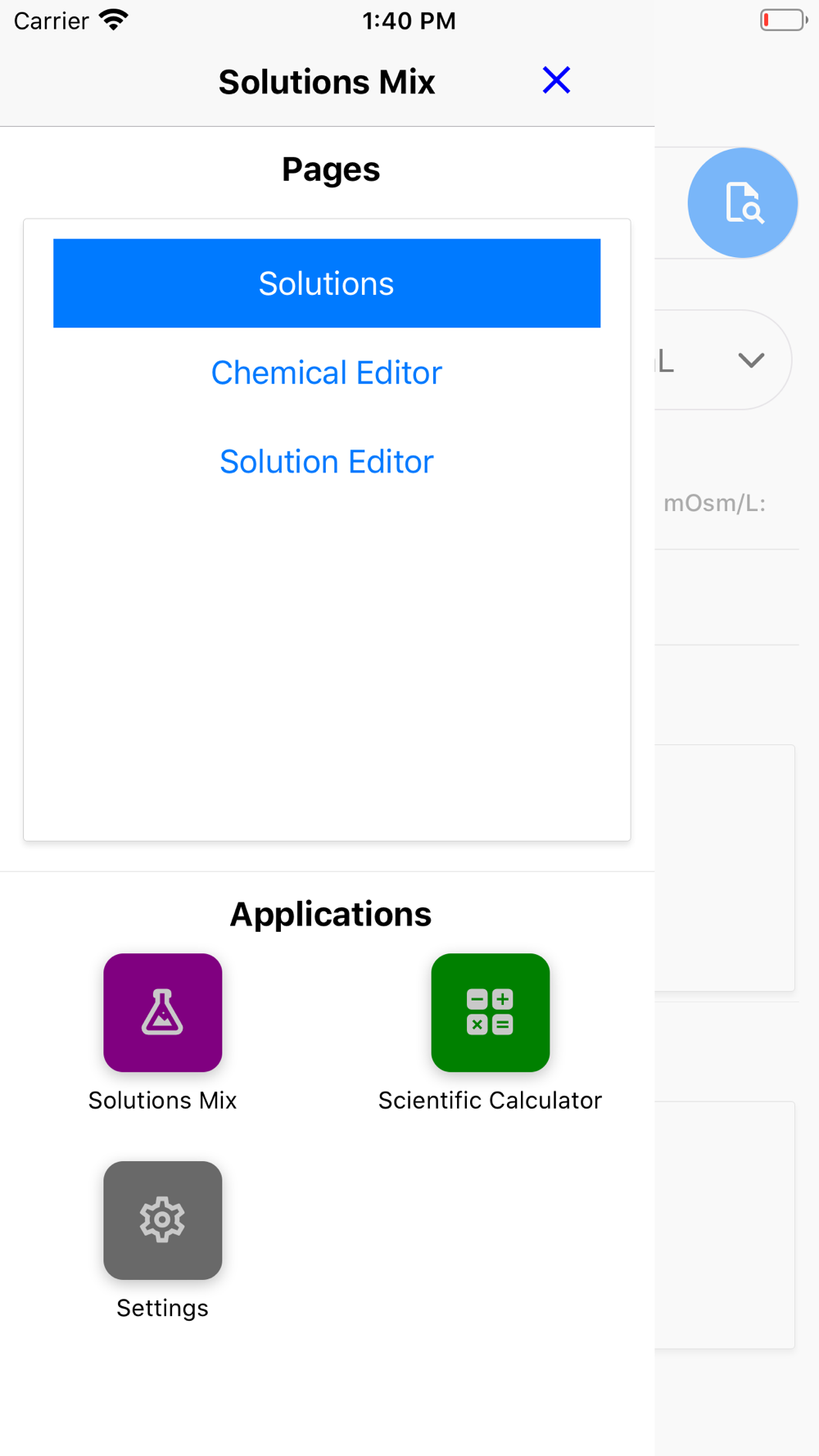Click the Wi-Fi status icon
This screenshot has width=819, height=1456.
114,20
